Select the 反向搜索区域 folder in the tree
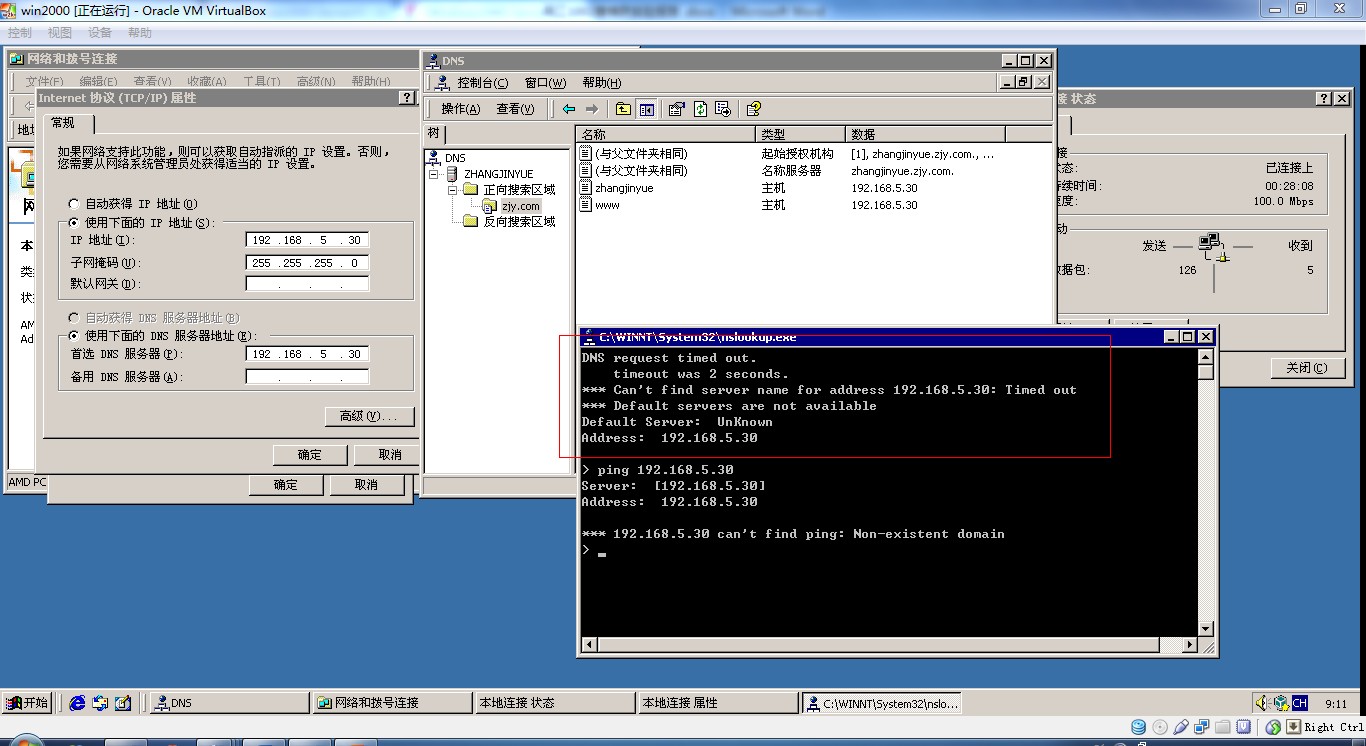1366x746 pixels. point(519,222)
